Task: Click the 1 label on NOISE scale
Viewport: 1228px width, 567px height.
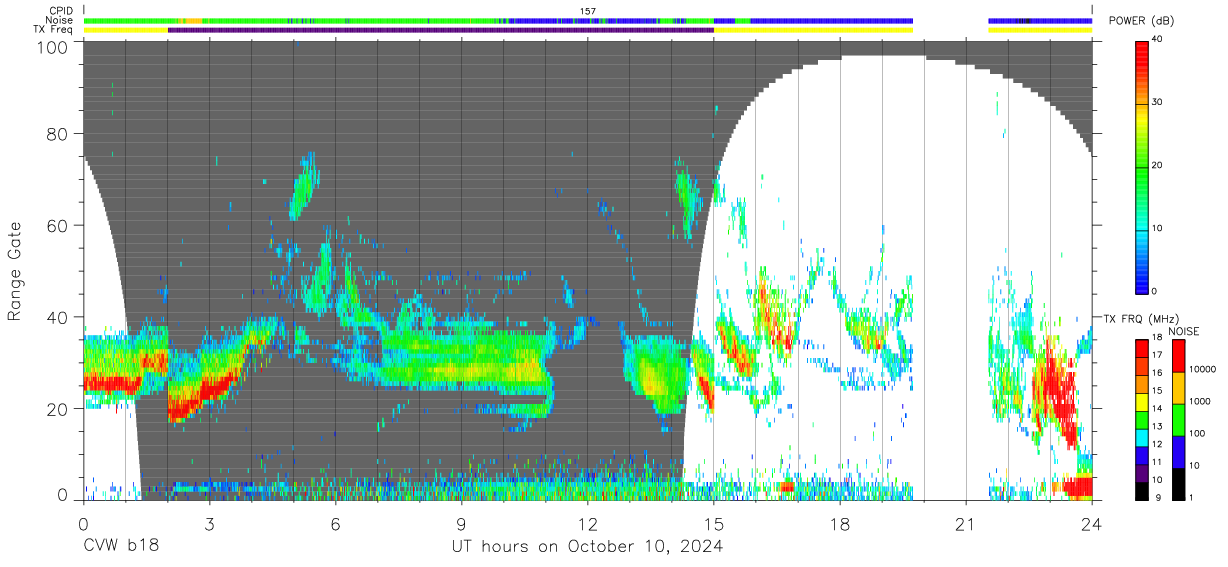Action: point(1192,497)
